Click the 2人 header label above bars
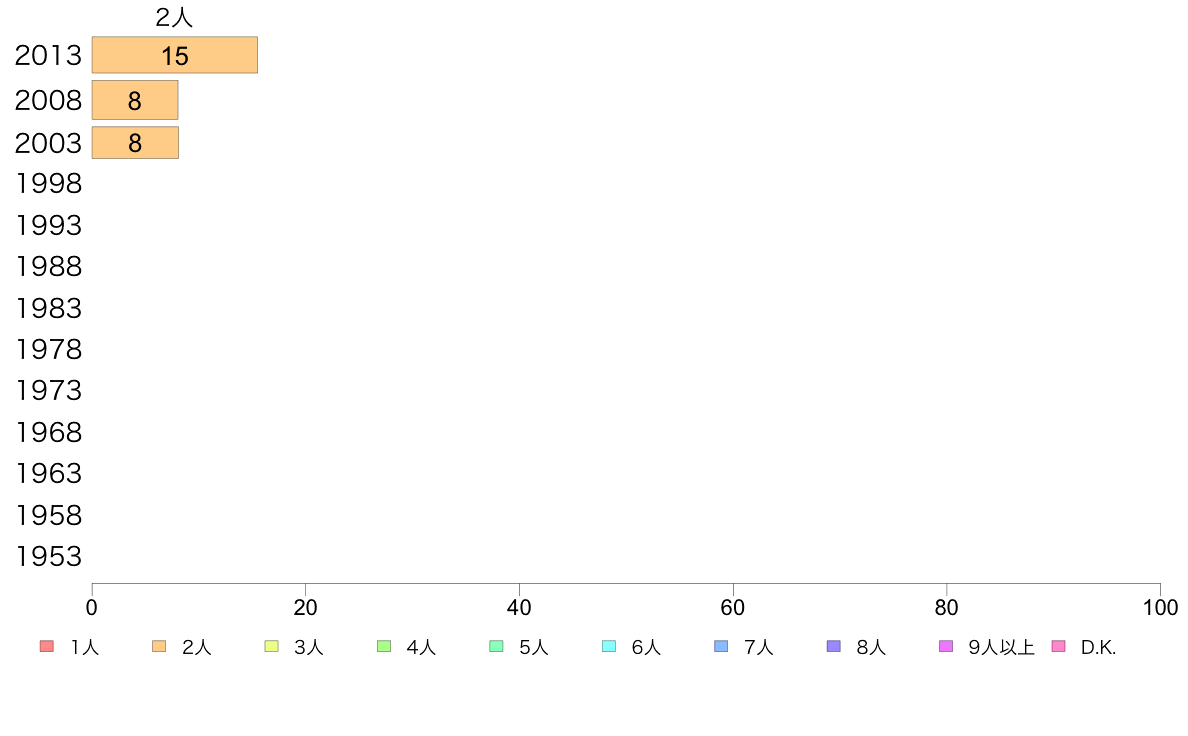This screenshot has height=736, width=1188. pos(174,17)
